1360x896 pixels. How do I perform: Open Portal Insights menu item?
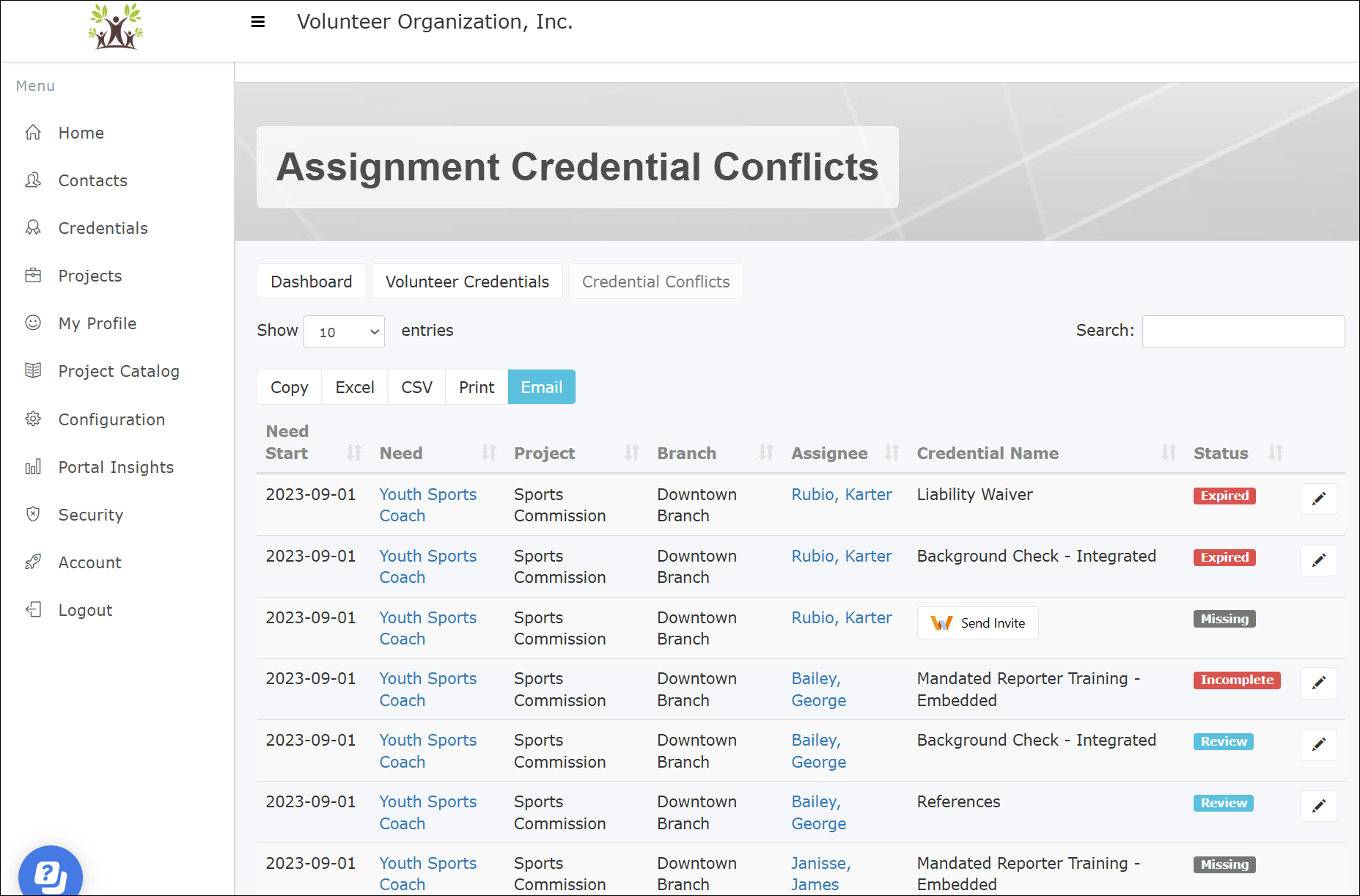coord(117,467)
